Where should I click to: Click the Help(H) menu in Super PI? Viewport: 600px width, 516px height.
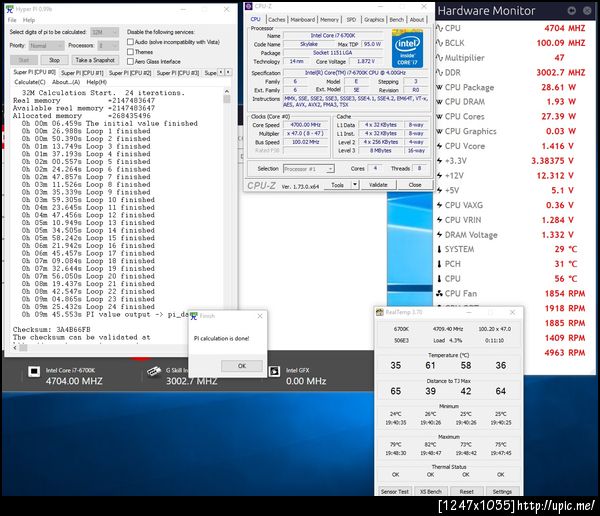pos(96,82)
